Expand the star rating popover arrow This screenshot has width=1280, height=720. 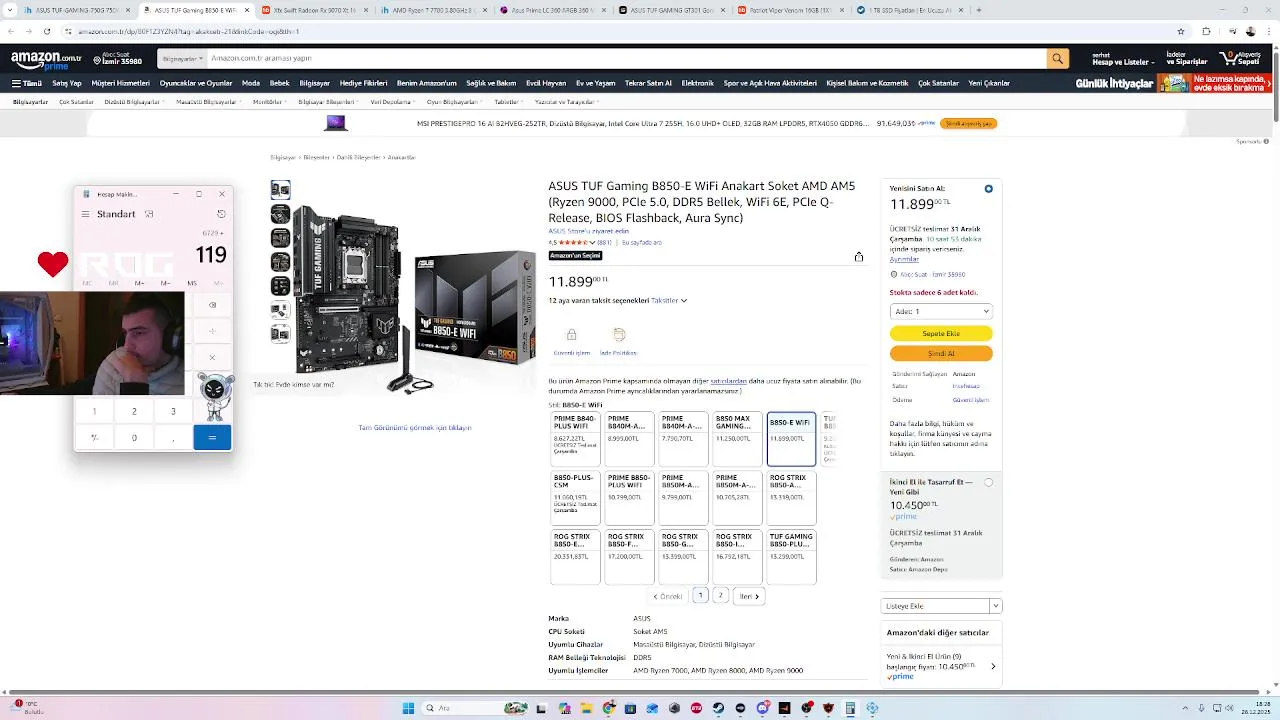pos(593,242)
